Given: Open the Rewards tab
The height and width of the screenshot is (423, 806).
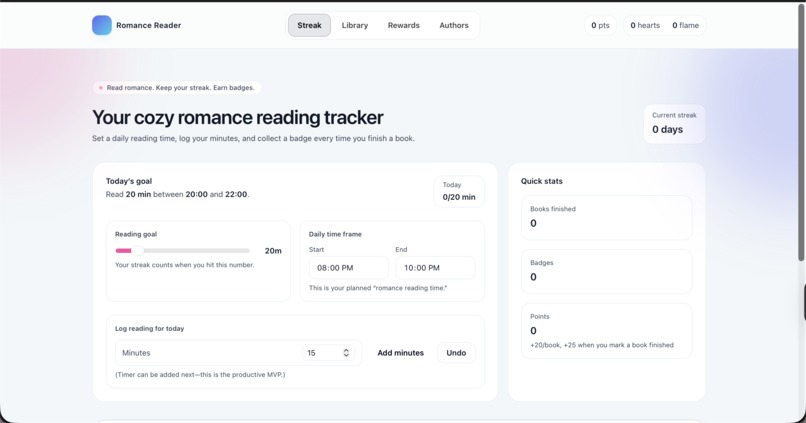Looking at the screenshot, I should pos(404,25).
